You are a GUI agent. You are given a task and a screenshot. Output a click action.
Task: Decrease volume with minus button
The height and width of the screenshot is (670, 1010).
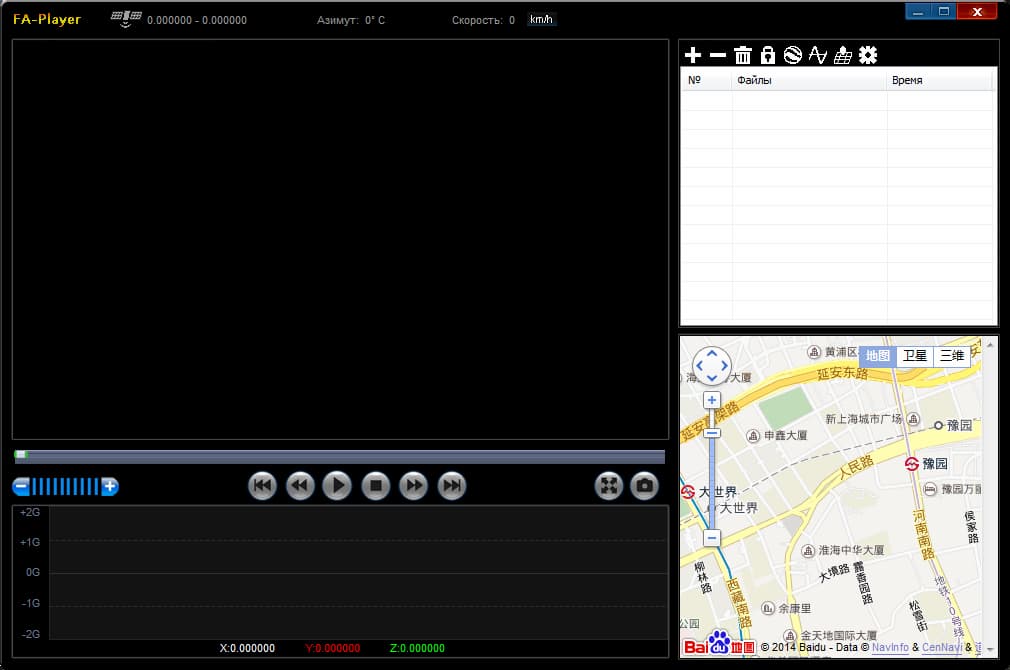(21, 486)
